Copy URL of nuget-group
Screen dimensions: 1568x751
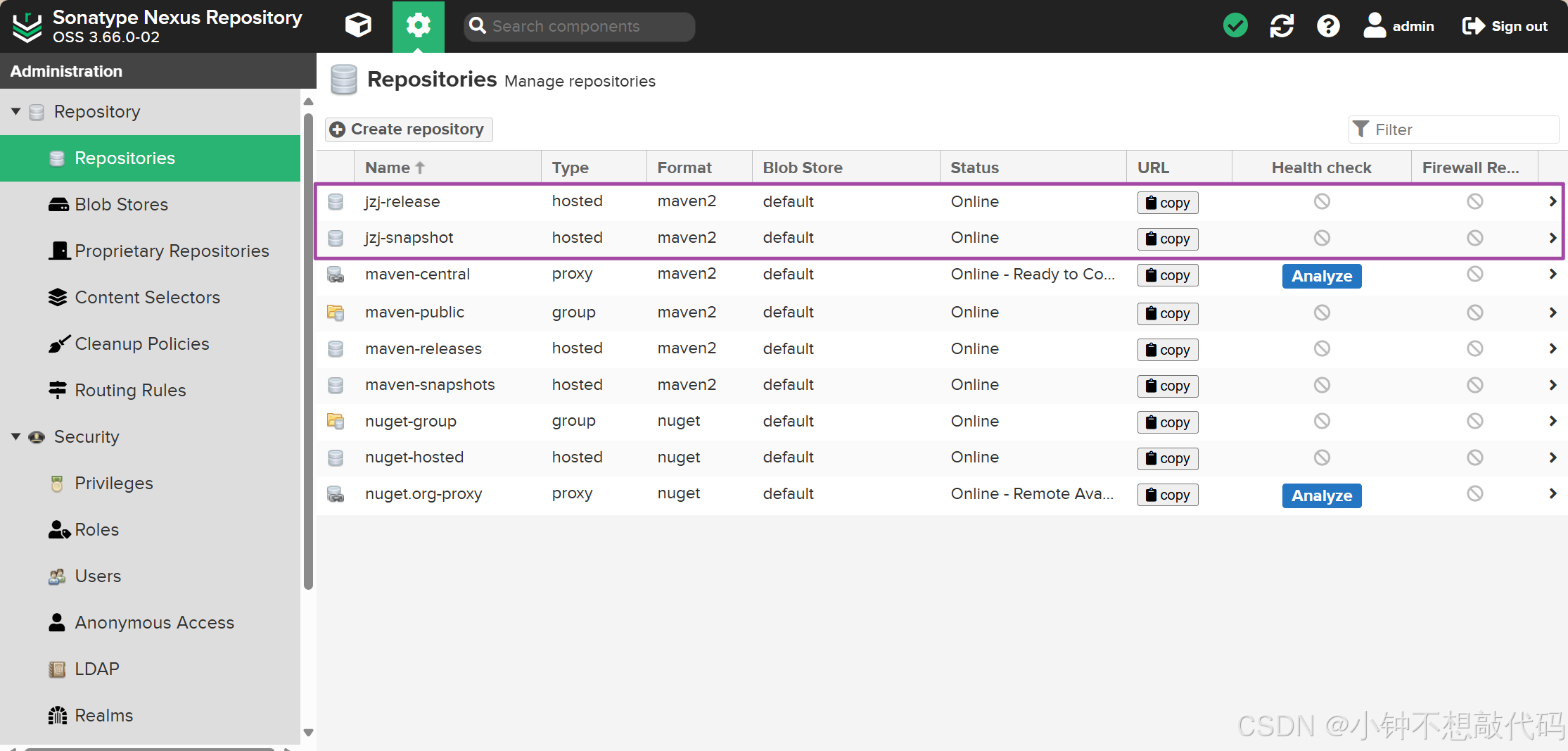1168,422
